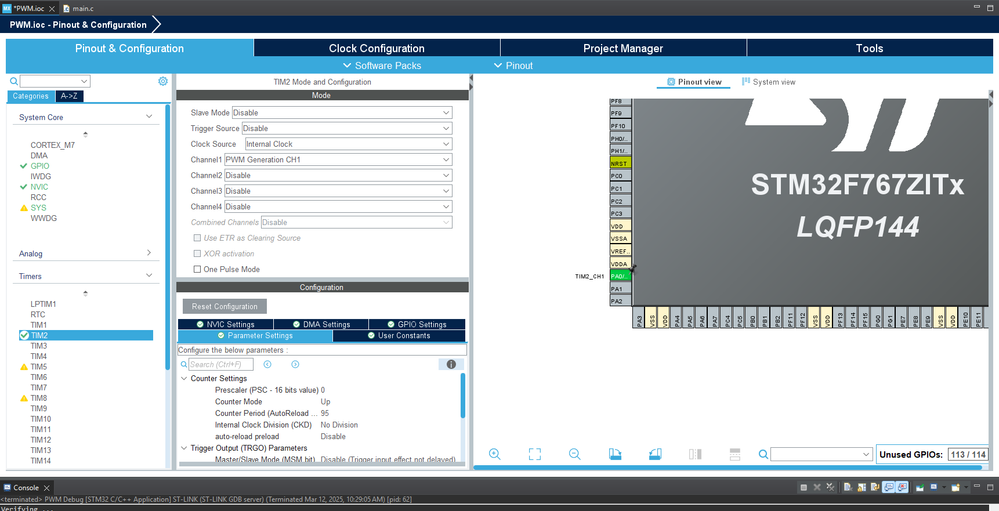Image resolution: width=999 pixels, height=511 pixels.
Task: Open the pin search combo box
Action: (x=821, y=454)
